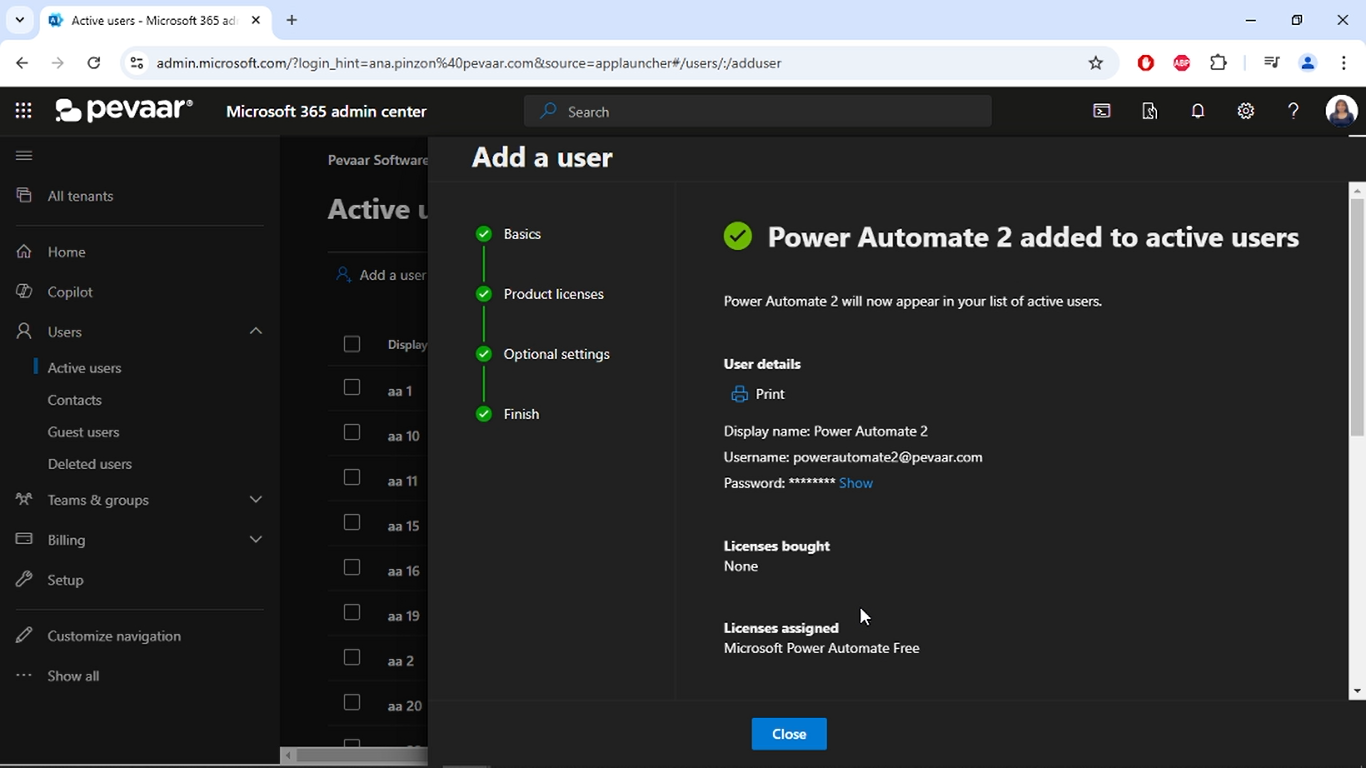Viewport: 1366px width, 768px height.
Task: Click the username powerautomate2@pevaar.com text
Action: [x=888, y=457]
